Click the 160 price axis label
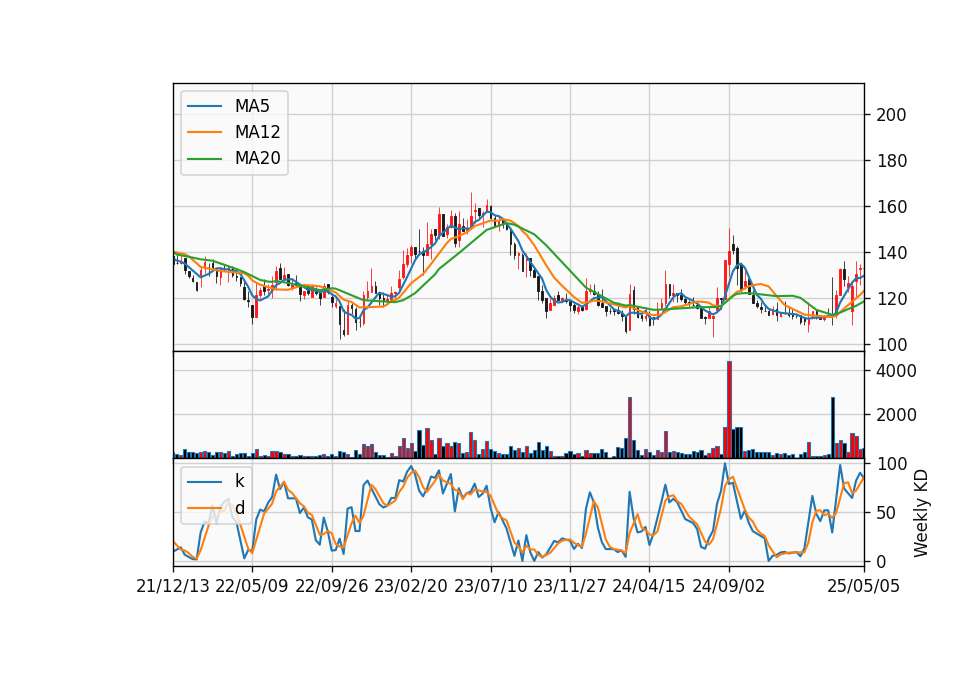Screen dimensions: 960x690 [x=891, y=207]
